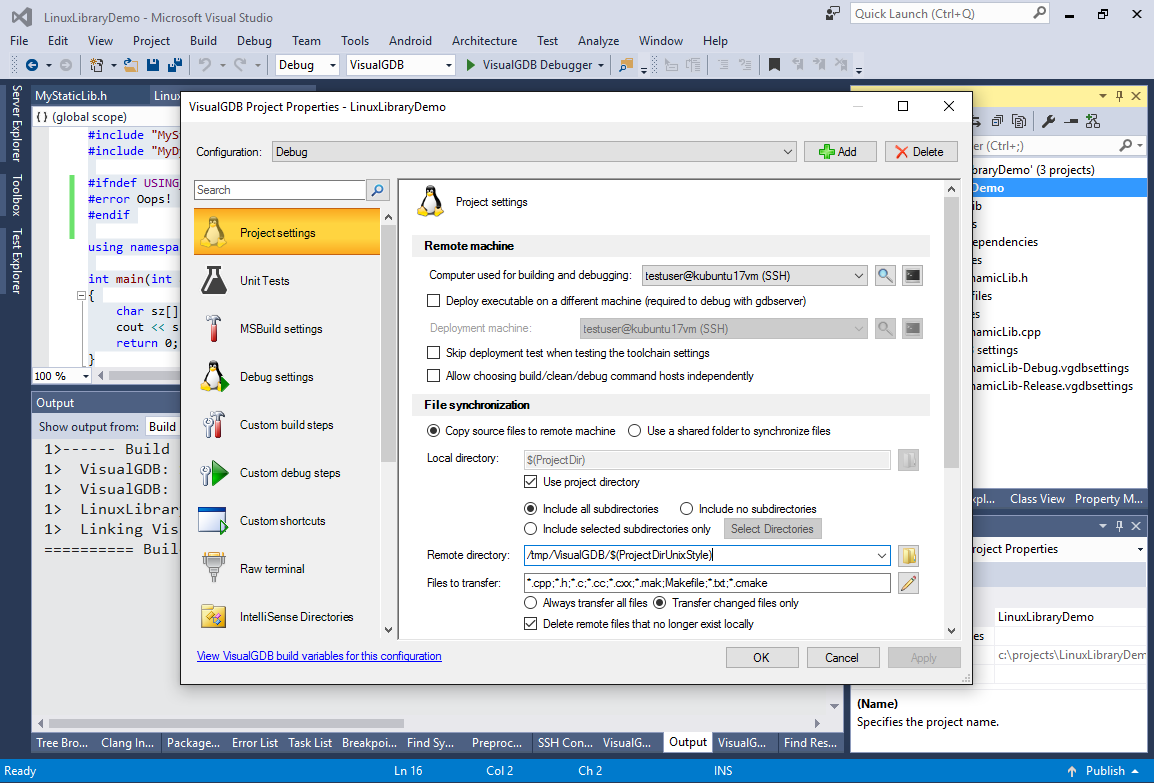Viewport: 1154px width, 783px height.
Task: Click the Quick Launch search field
Action: point(940,14)
